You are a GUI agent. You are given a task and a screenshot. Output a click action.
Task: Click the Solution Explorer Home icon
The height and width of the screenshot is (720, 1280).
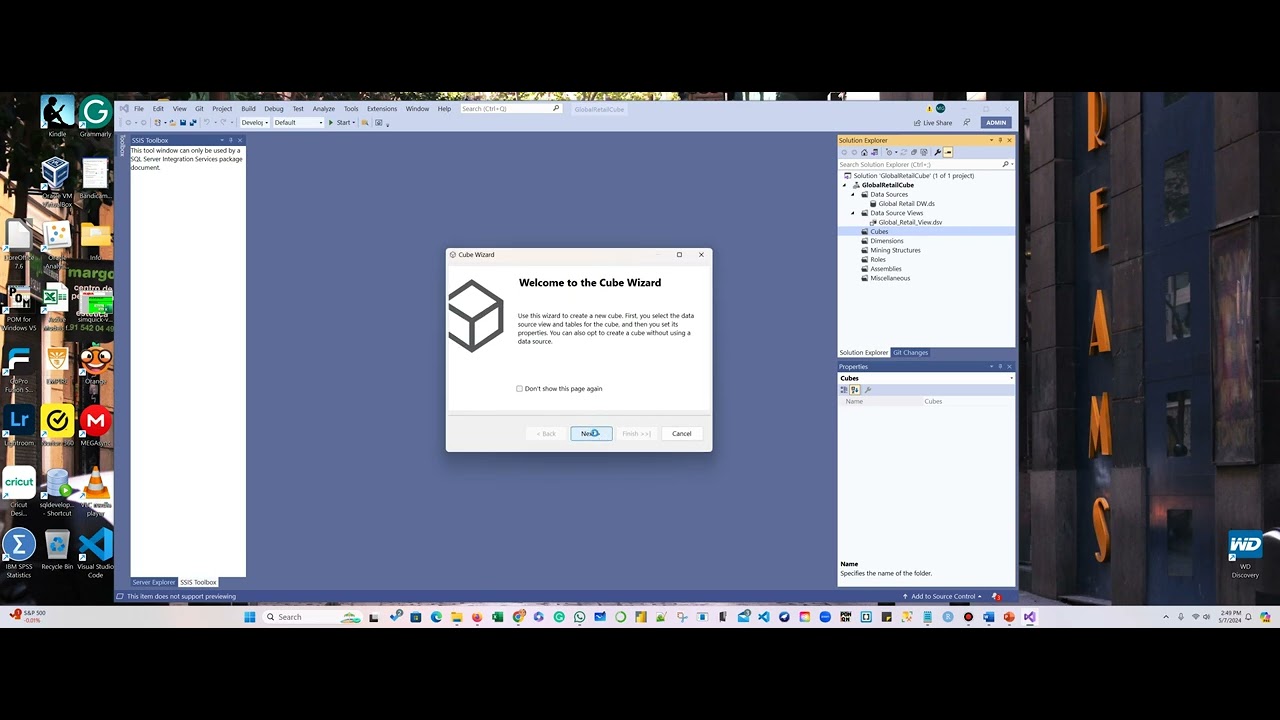(x=864, y=152)
